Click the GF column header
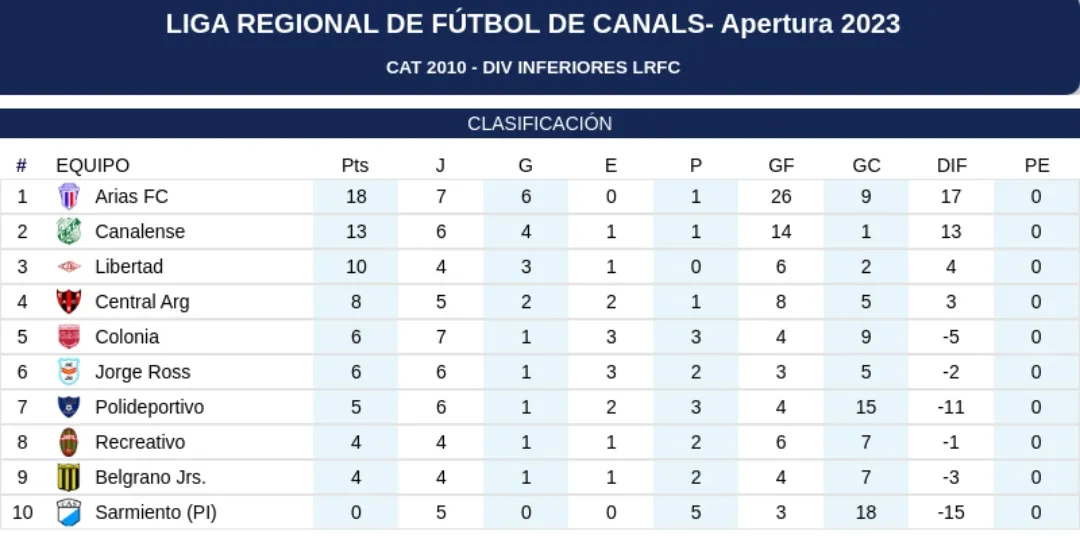This screenshot has width=1080, height=556. pos(781,166)
